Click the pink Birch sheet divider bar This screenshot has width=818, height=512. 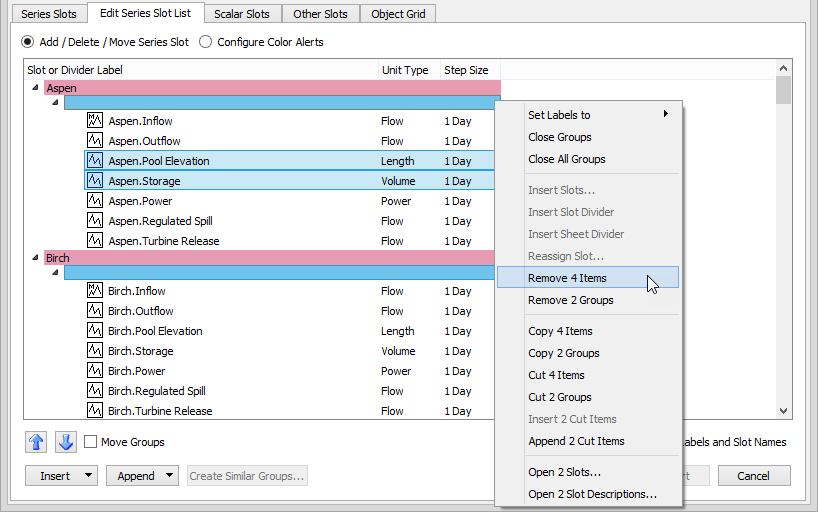(270, 258)
